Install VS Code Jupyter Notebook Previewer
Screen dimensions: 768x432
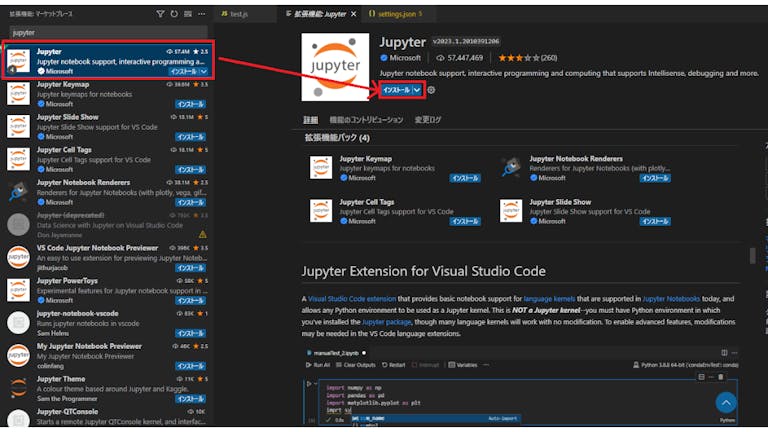191,268
